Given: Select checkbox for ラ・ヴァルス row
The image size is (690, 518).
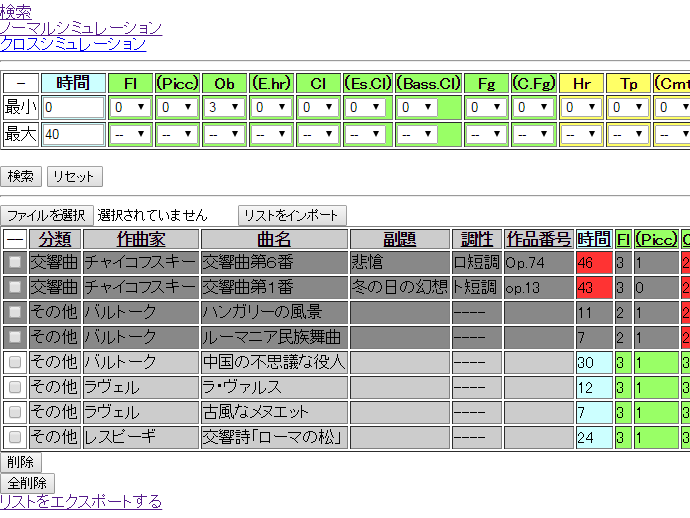Looking at the screenshot, I should (15, 387).
